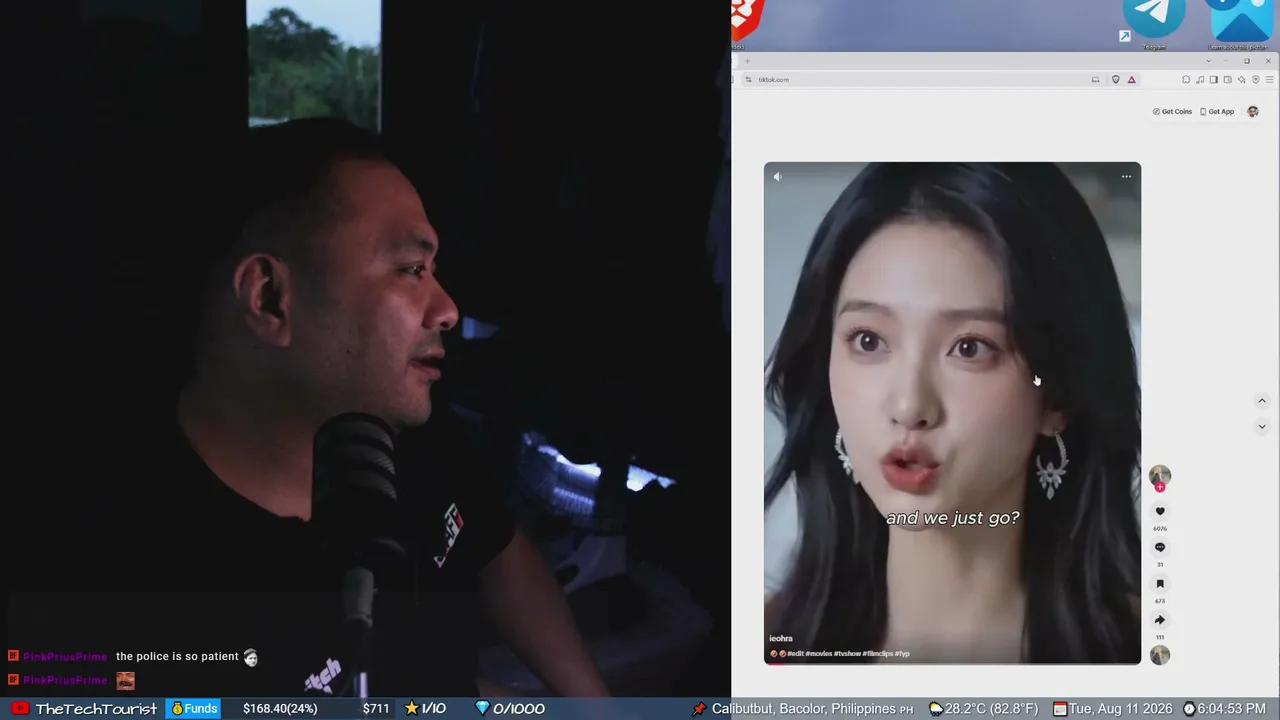Click the diamond icon next to 0/1000
1280x720 pixels.
482,708
